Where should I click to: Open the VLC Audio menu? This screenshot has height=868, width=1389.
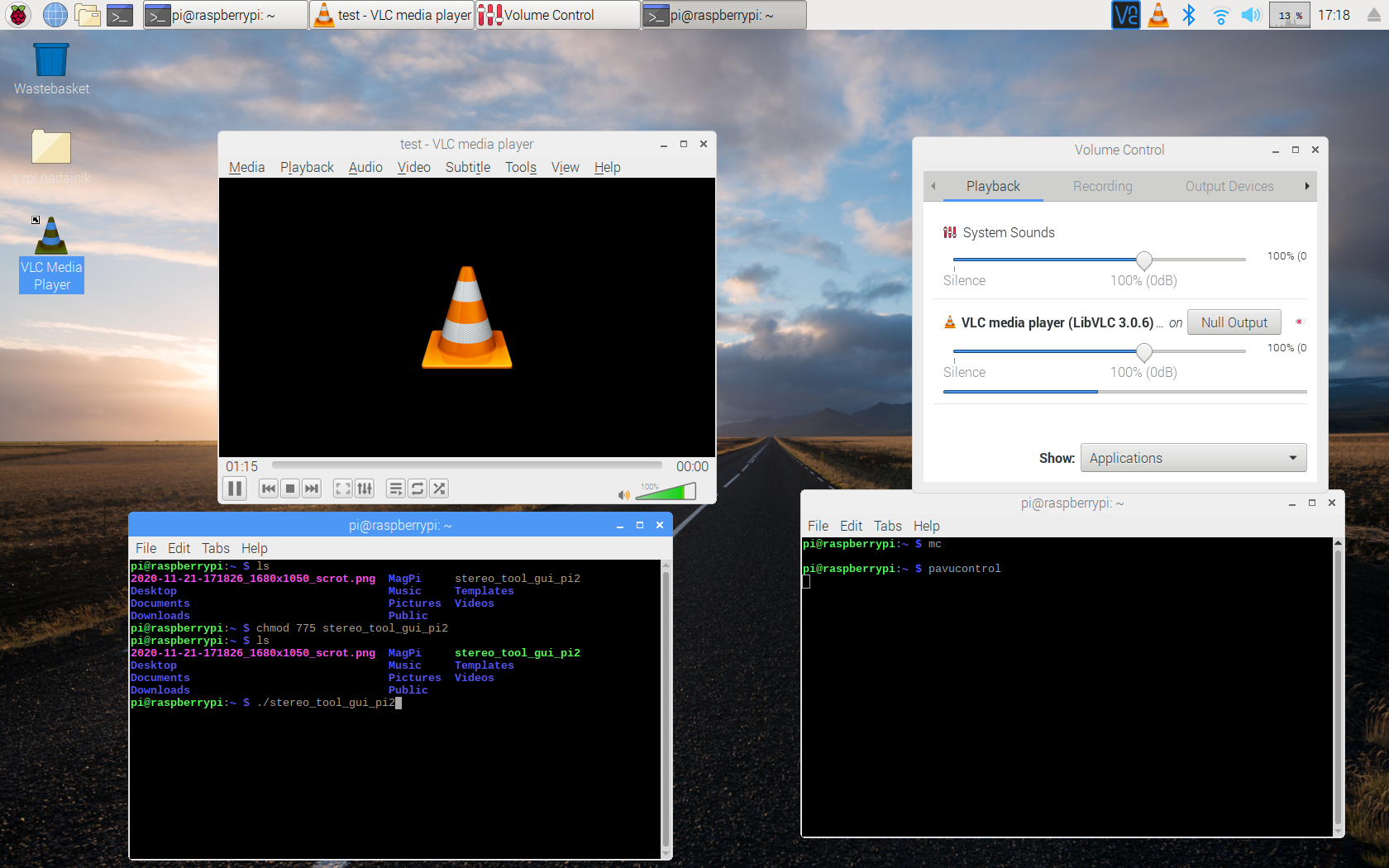point(365,167)
